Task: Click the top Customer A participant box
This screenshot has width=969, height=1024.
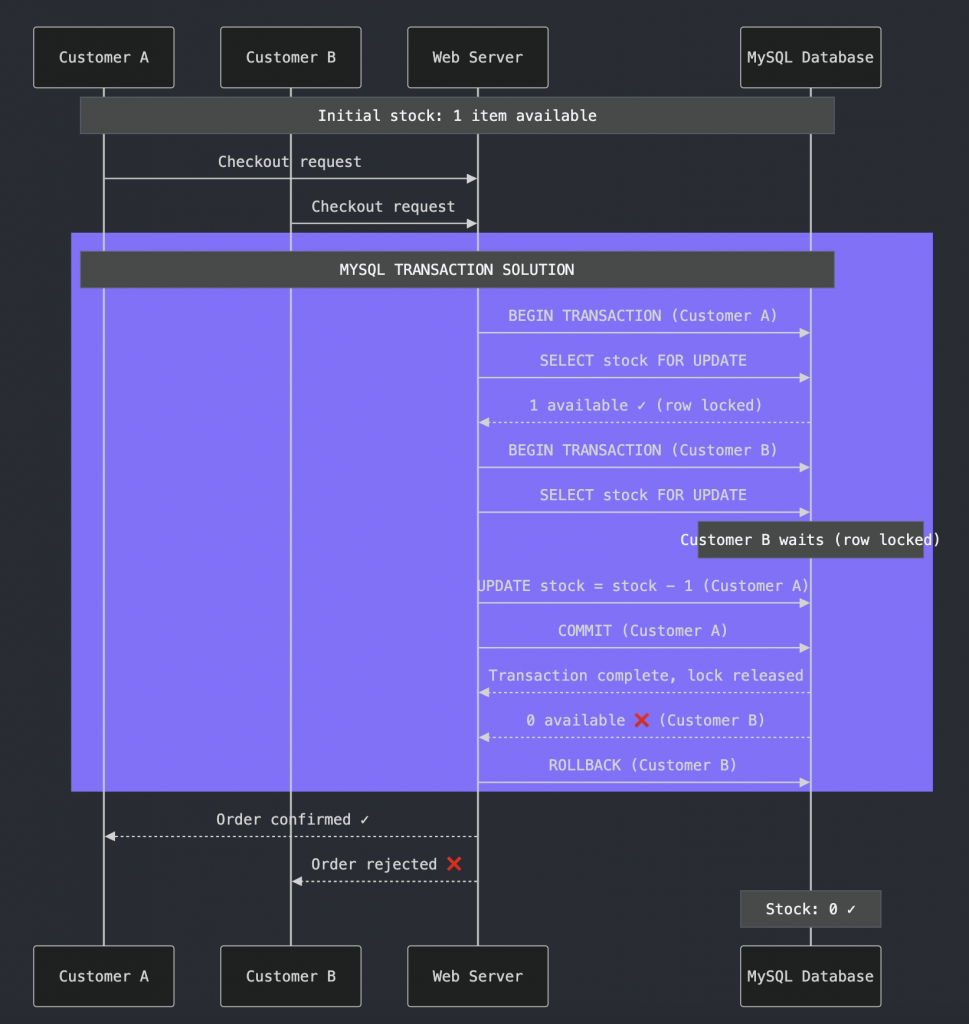Action: [104, 57]
